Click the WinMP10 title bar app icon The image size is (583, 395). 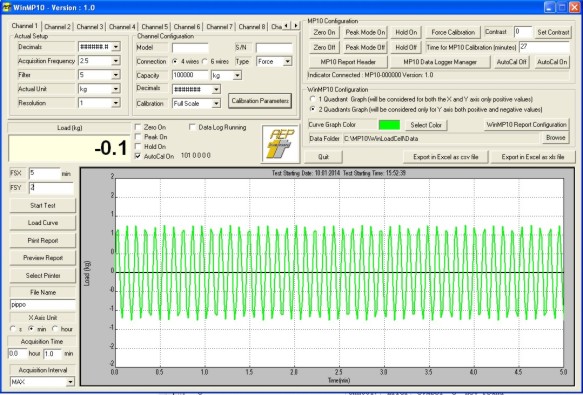[x=7, y=7]
